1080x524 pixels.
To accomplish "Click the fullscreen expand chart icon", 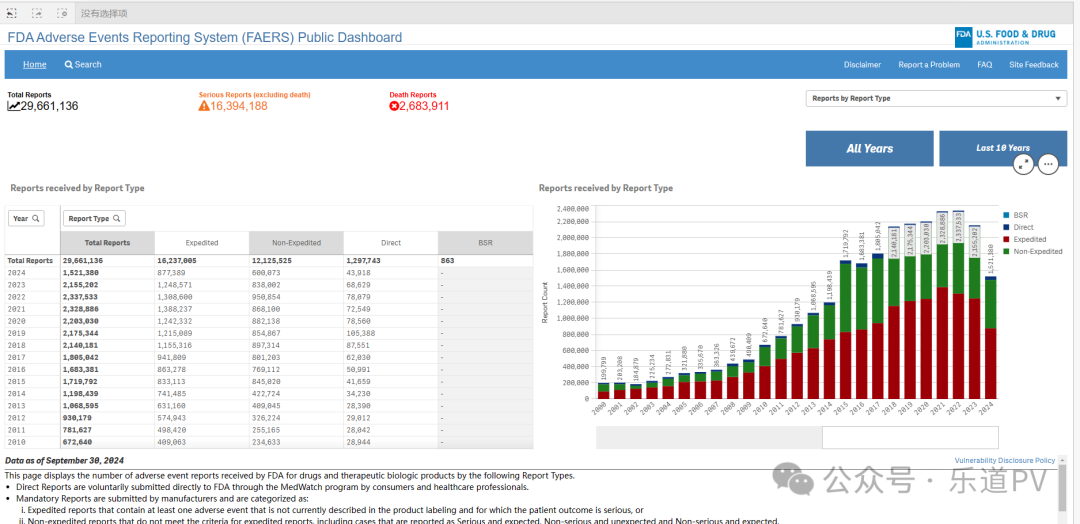I will (1024, 164).
